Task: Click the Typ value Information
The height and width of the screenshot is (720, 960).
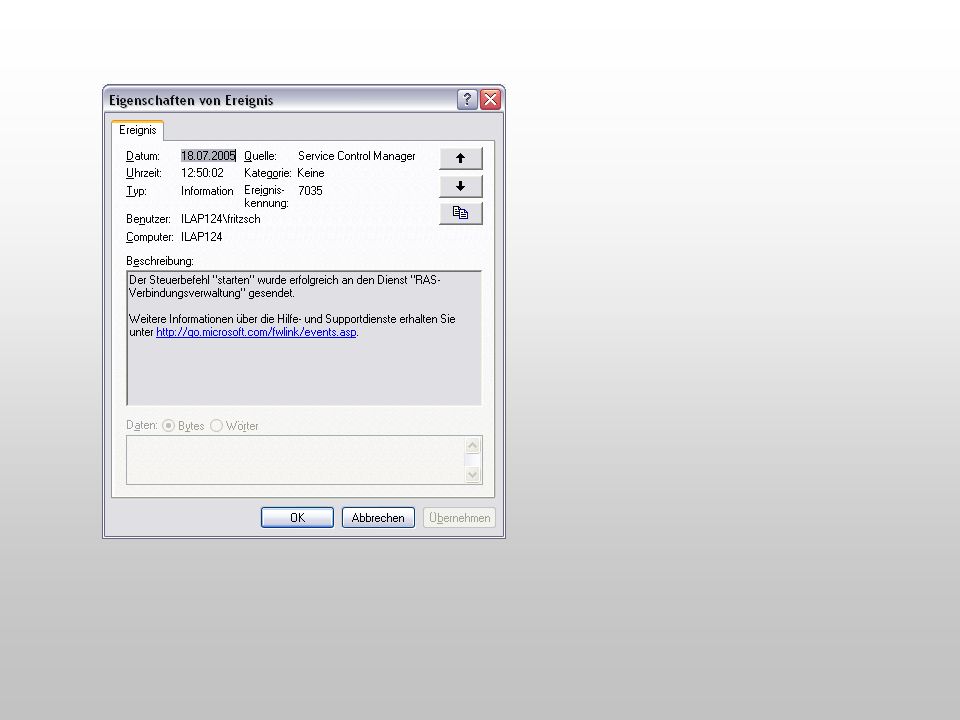Action: (207, 190)
